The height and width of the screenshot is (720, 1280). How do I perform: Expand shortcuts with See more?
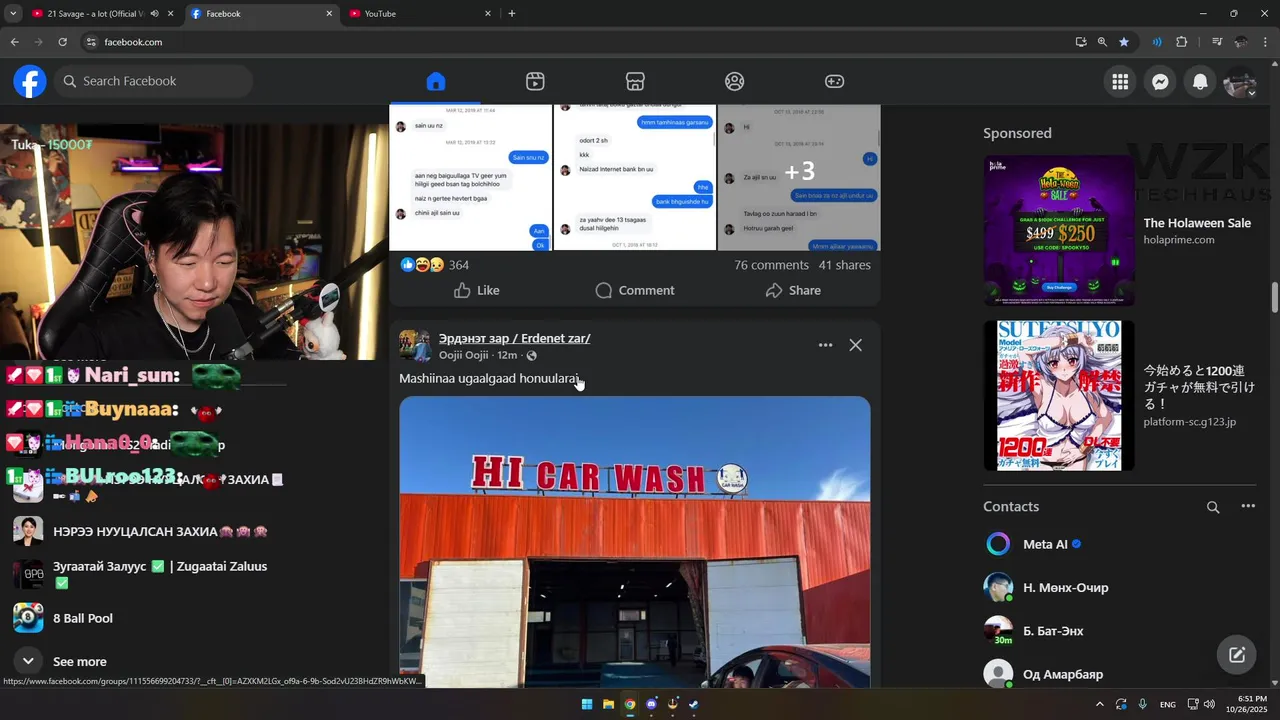[x=80, y=661]
